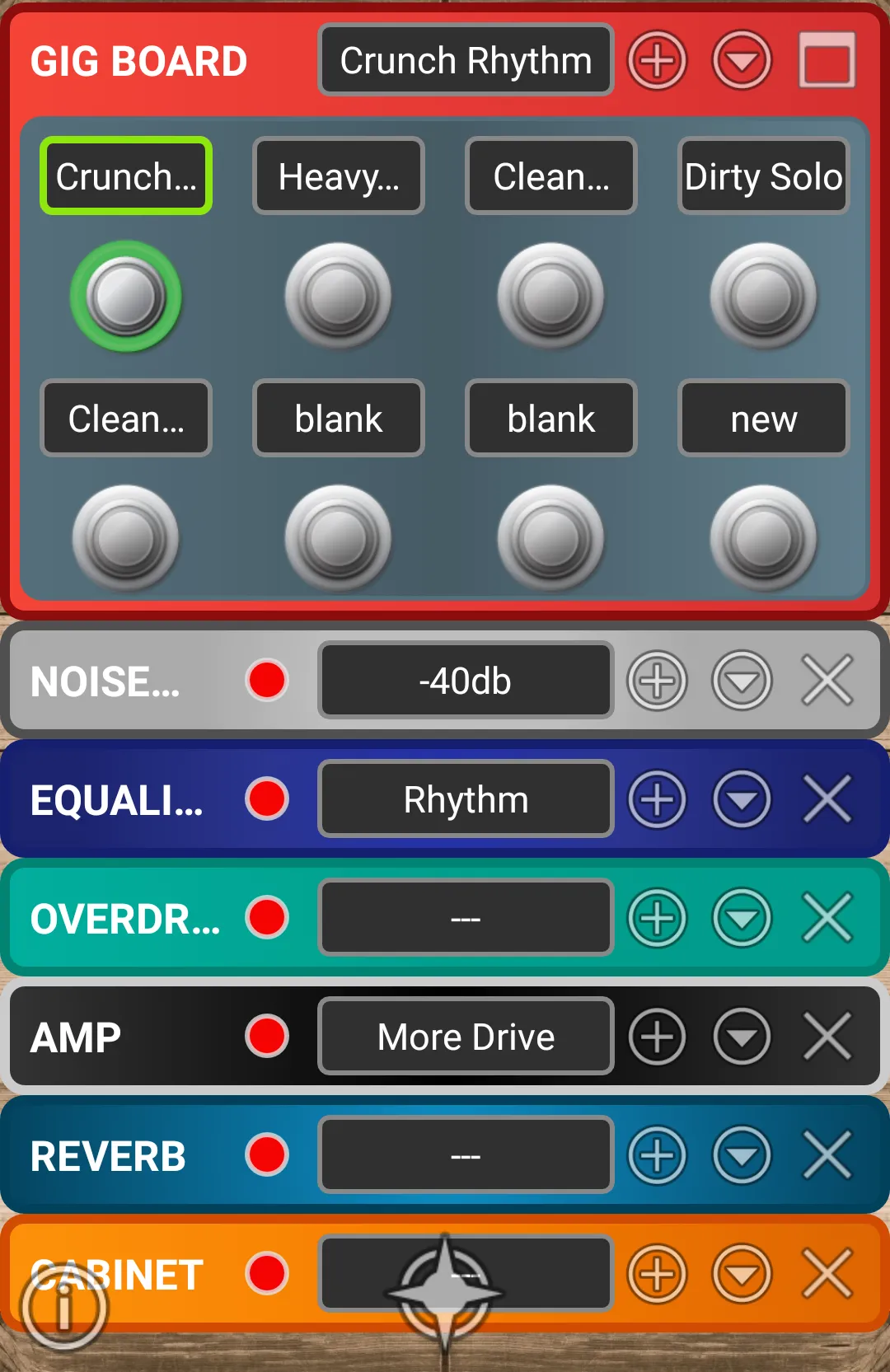Toggle the Overdrive red power LED
The image size is (890, 1372).
[x=267, y=917]
